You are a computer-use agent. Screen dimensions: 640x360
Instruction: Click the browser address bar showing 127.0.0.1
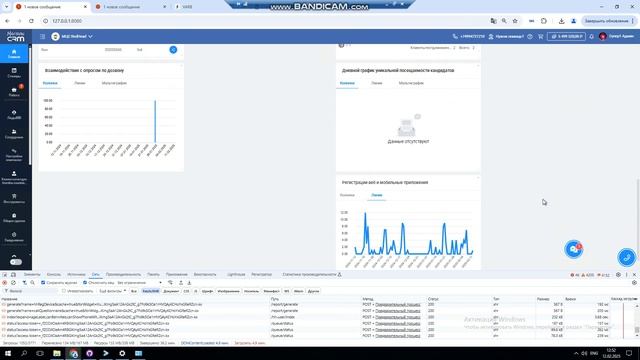pyautogui.click(x=265, y=21)
